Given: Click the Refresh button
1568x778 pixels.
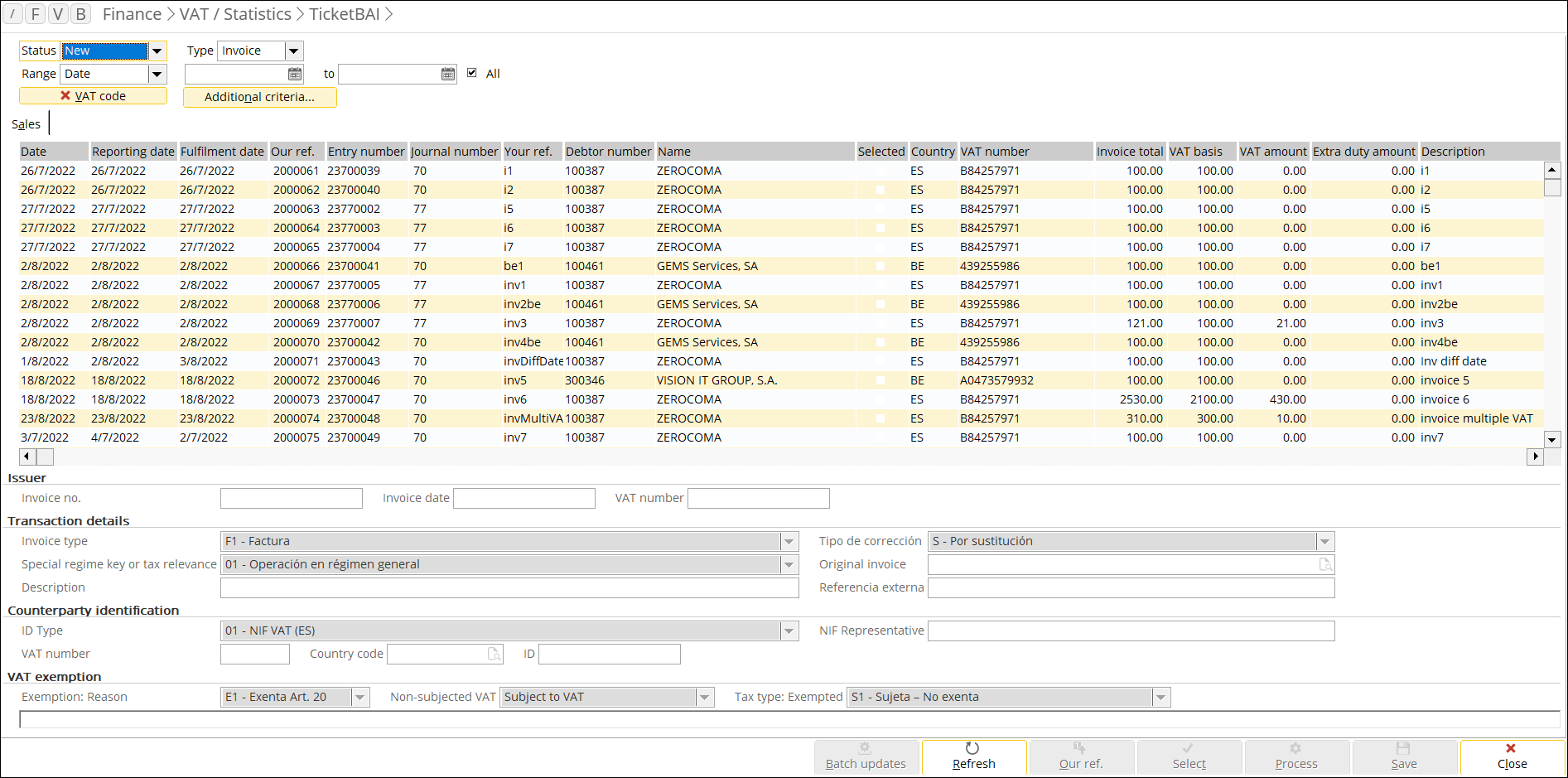Looking at the screenshot, I should click(974, 756).
